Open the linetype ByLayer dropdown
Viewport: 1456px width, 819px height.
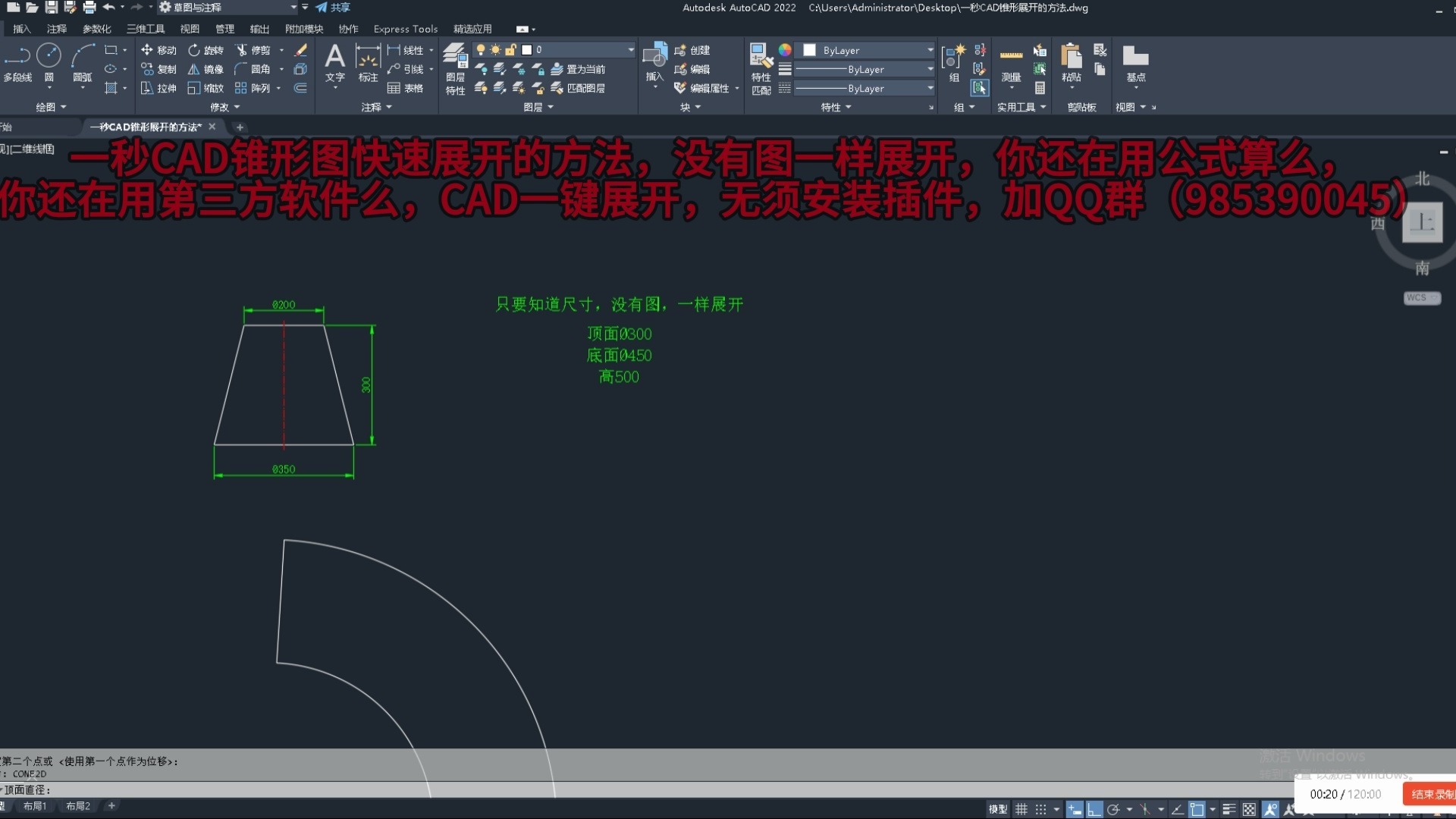pos(864,88)
